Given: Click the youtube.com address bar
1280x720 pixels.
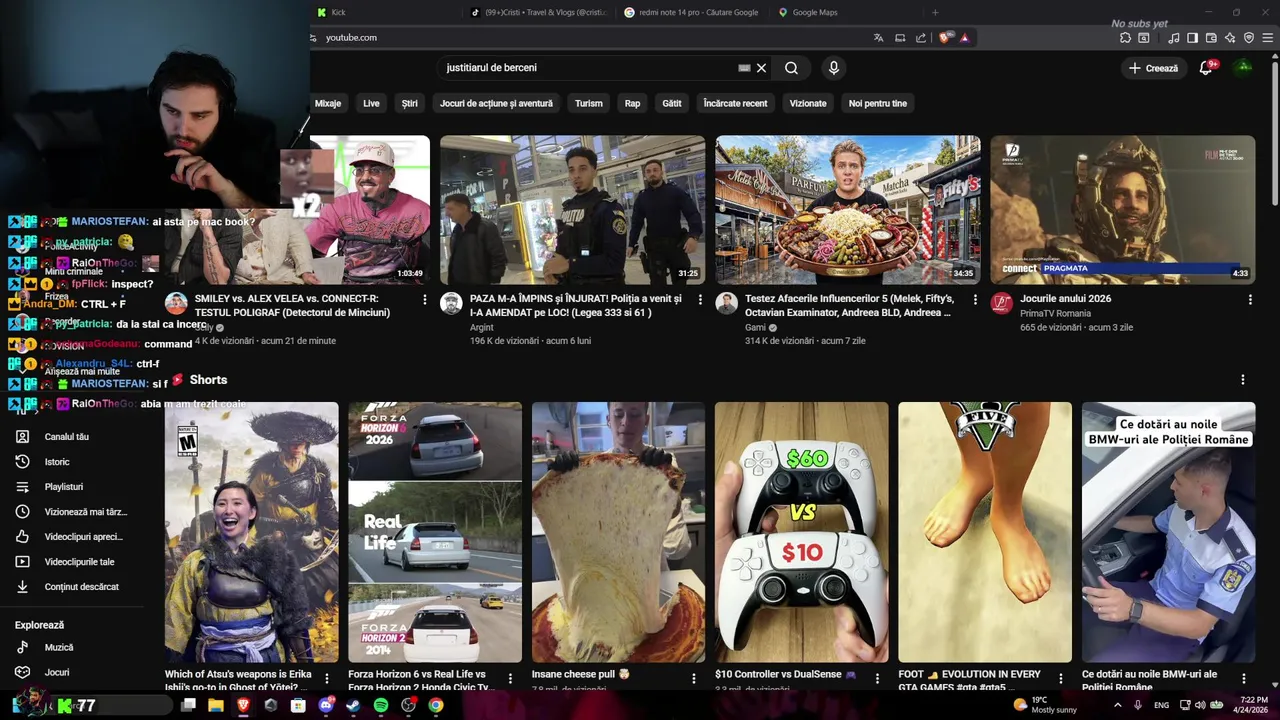Looking at the screenshot, I should pyautogui.click(x=590, y=37).
